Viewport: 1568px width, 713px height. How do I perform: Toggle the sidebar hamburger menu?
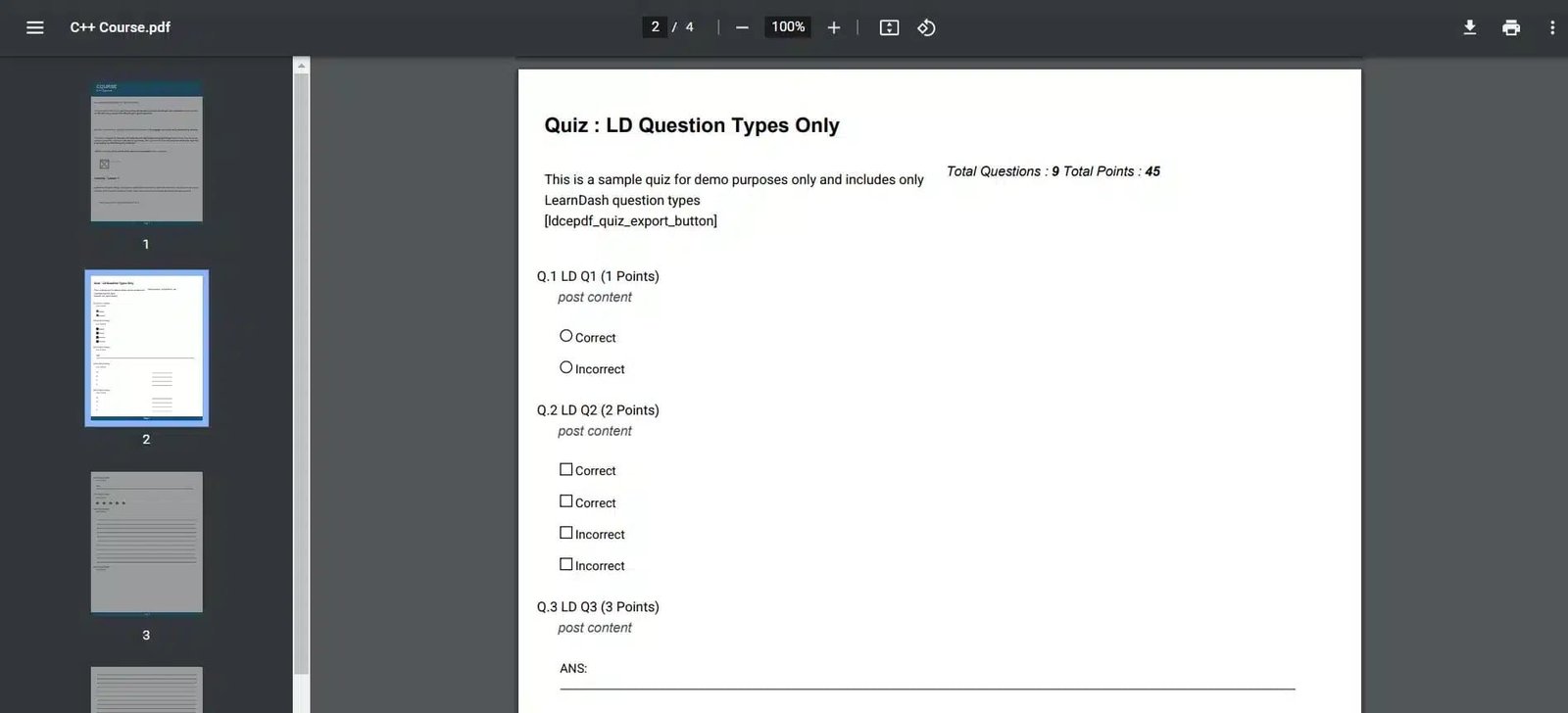(35, 27)
